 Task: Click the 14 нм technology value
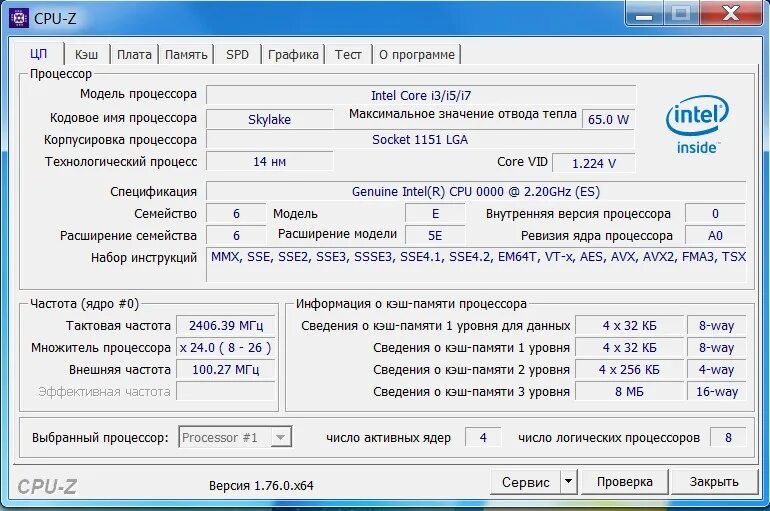click(x=269, y=161)
